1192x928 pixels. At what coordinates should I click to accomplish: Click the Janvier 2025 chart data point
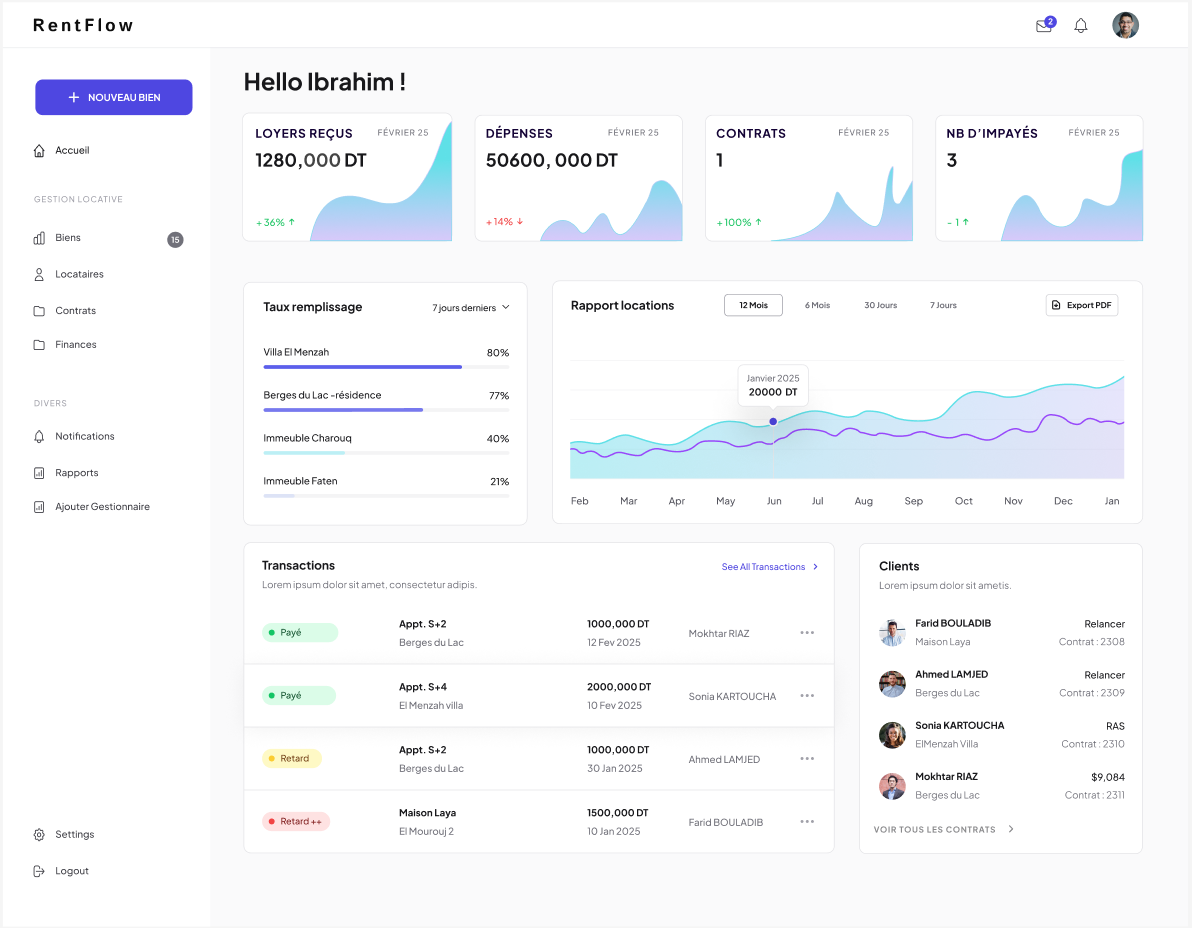point(773,422)
